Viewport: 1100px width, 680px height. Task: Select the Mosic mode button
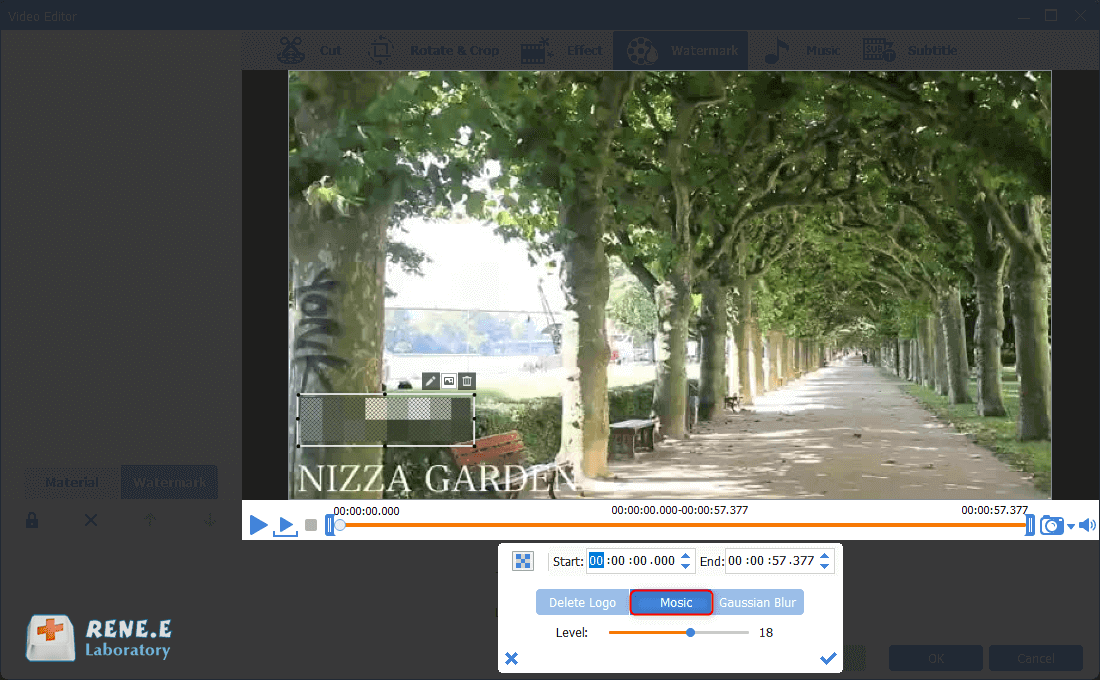point(671,602)
